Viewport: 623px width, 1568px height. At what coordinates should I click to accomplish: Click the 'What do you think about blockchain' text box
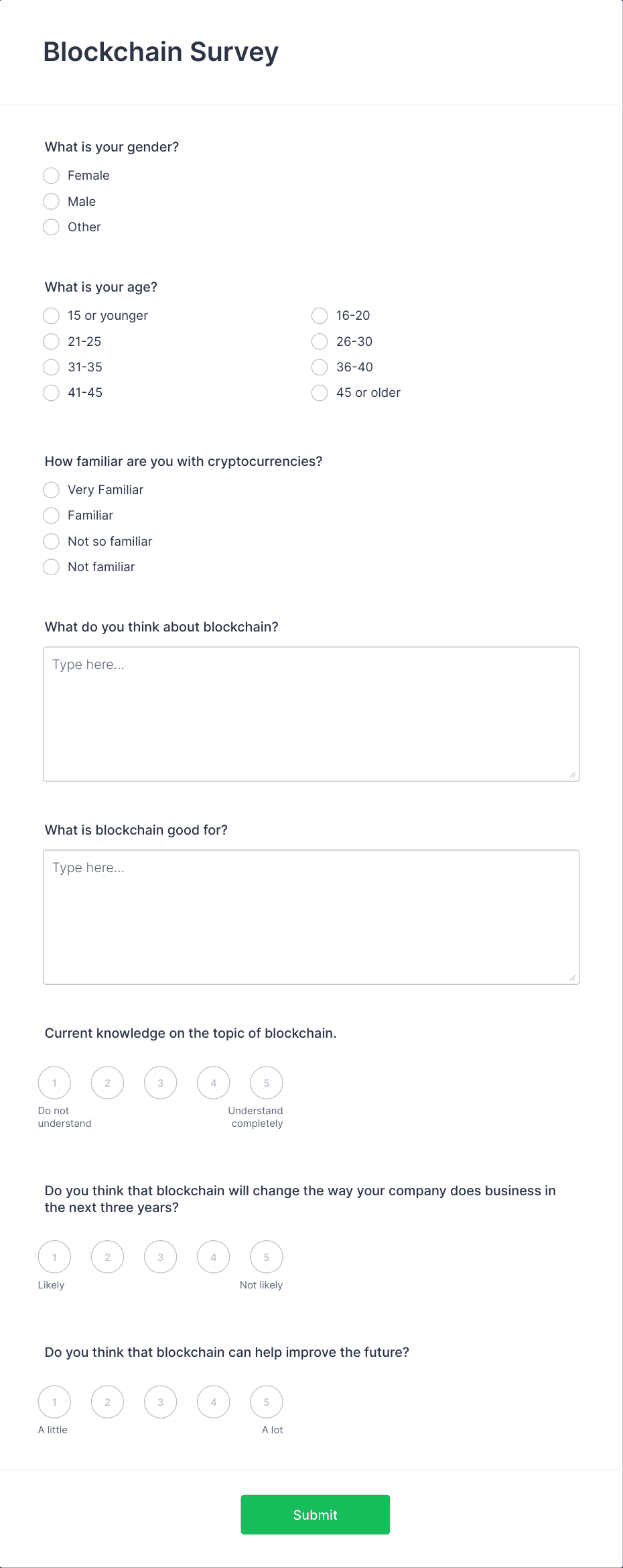[x=311, y=714]
